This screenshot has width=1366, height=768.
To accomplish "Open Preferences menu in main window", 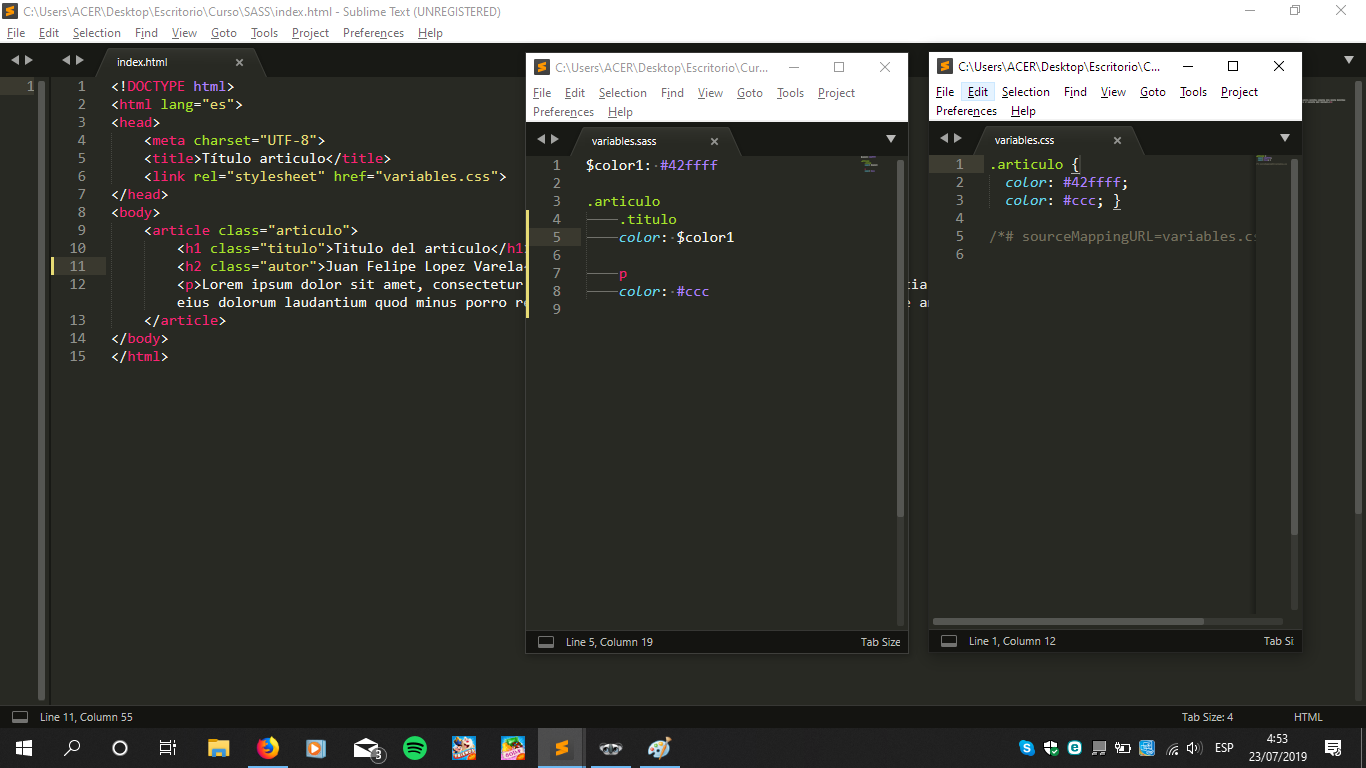I will 373,33.
